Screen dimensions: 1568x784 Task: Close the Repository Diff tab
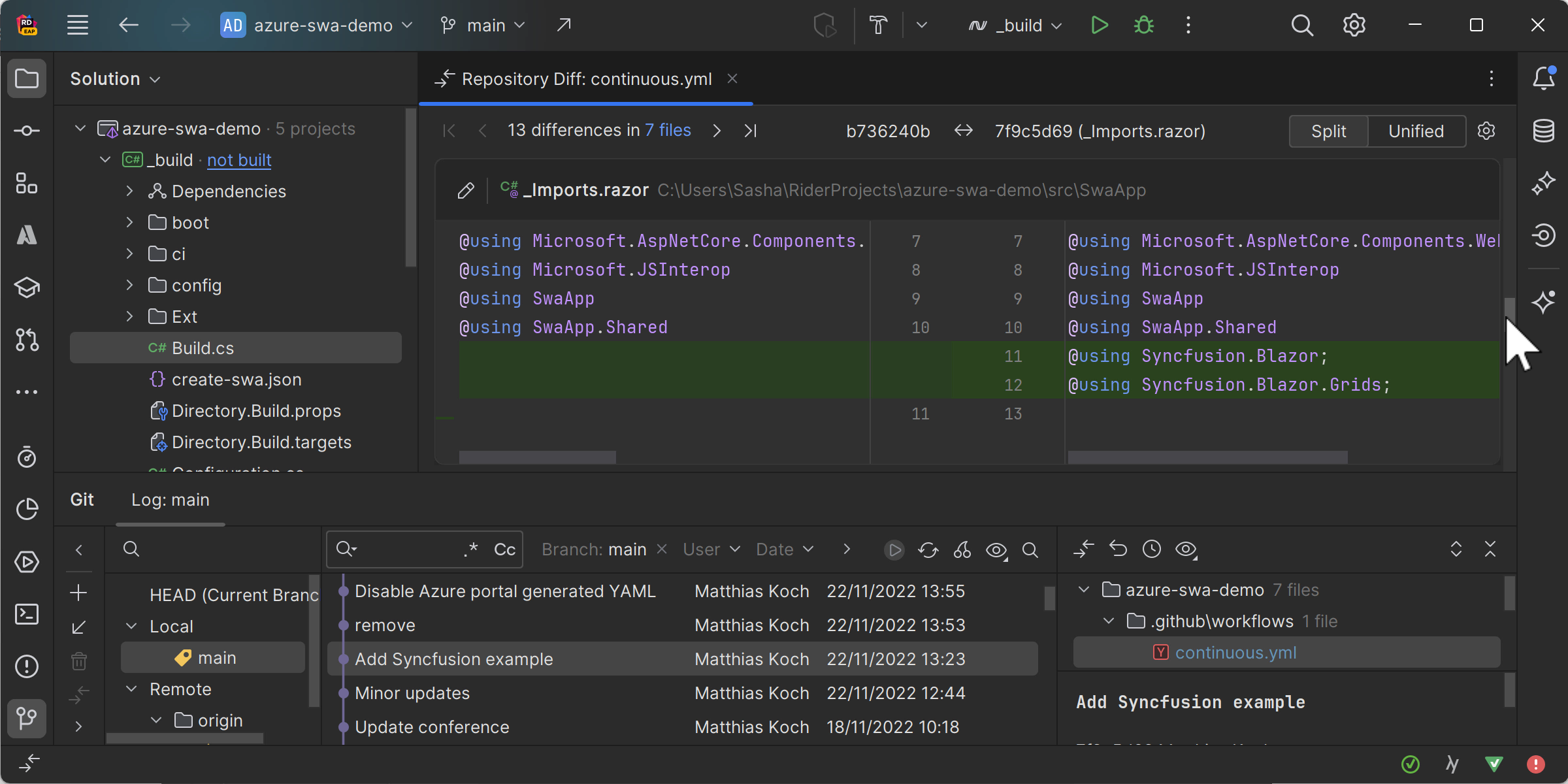coord(732,78)
